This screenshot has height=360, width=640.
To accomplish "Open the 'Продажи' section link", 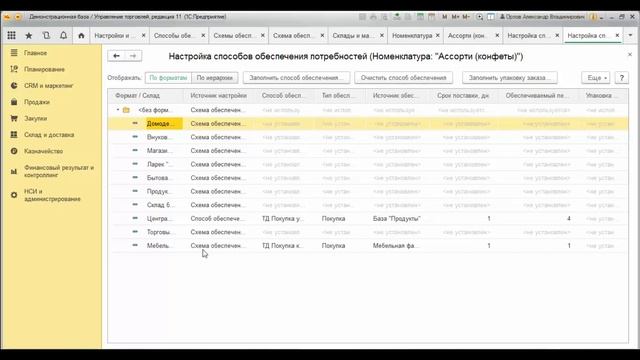I will [x=37, y=102].
